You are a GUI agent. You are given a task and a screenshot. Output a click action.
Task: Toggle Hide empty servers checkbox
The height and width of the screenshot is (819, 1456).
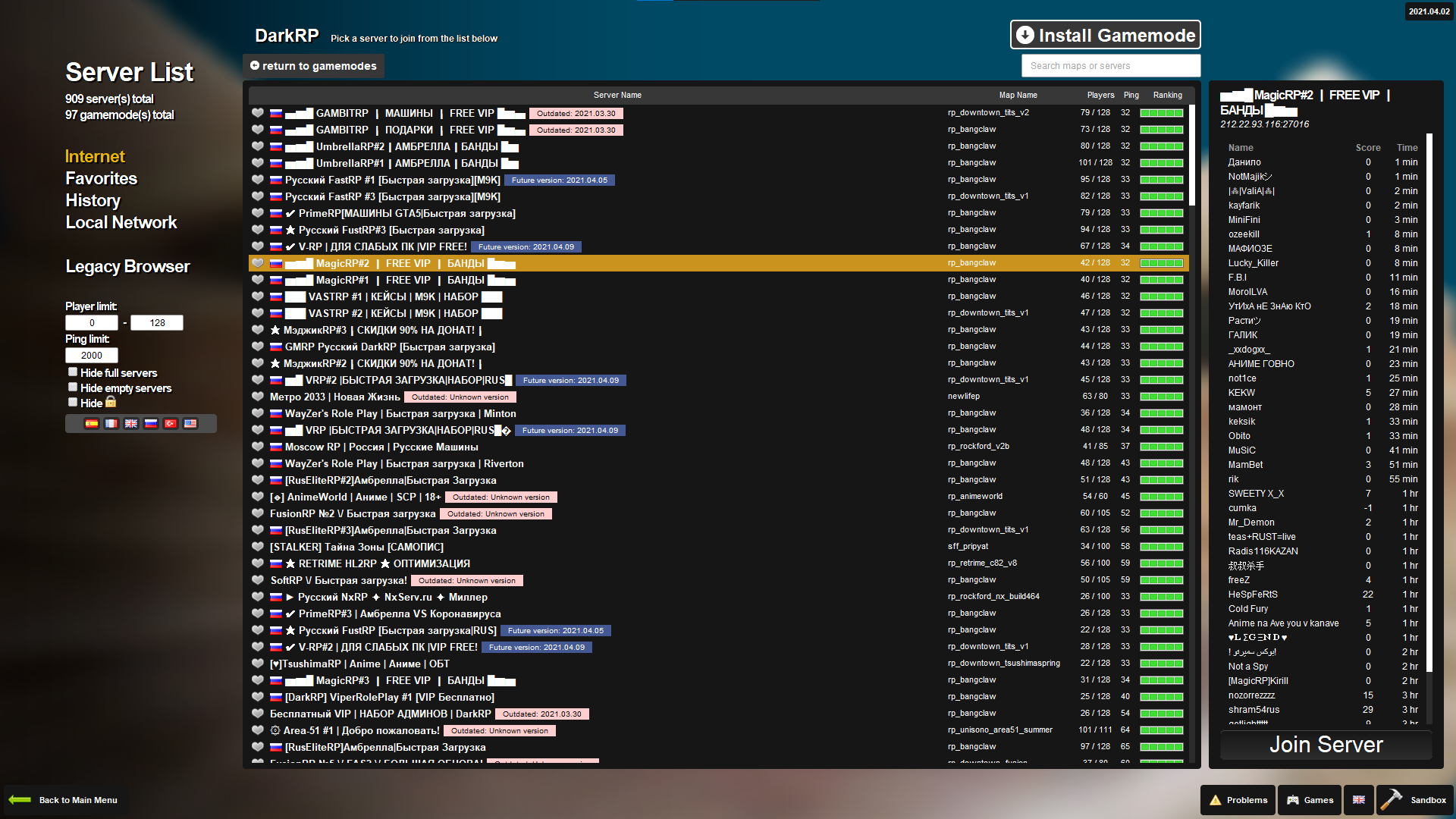pyautogui.click(x=73, y=388)
